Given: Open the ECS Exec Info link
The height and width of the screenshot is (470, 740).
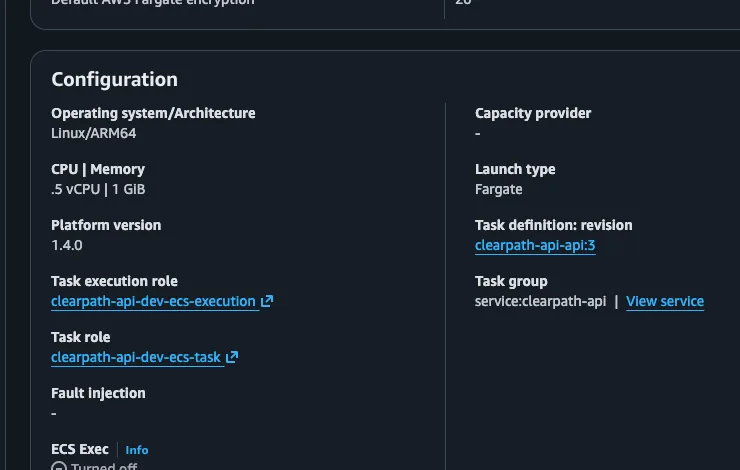Looking at the screenshot, I should pos(137,450).
